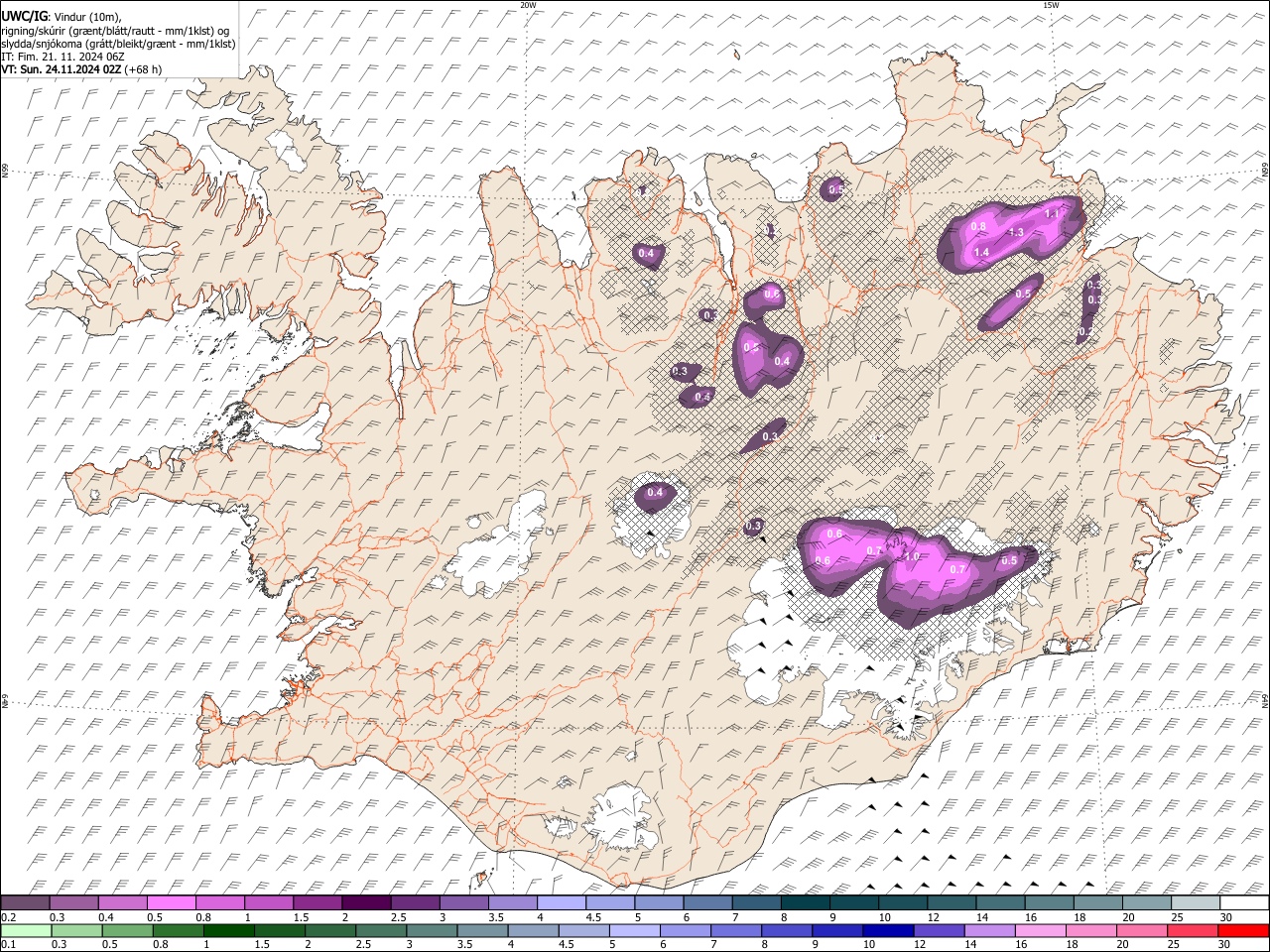Select the 0.2 dark mauve swatch, top legend row
The image size is (1270, 952).
point(26,903)
